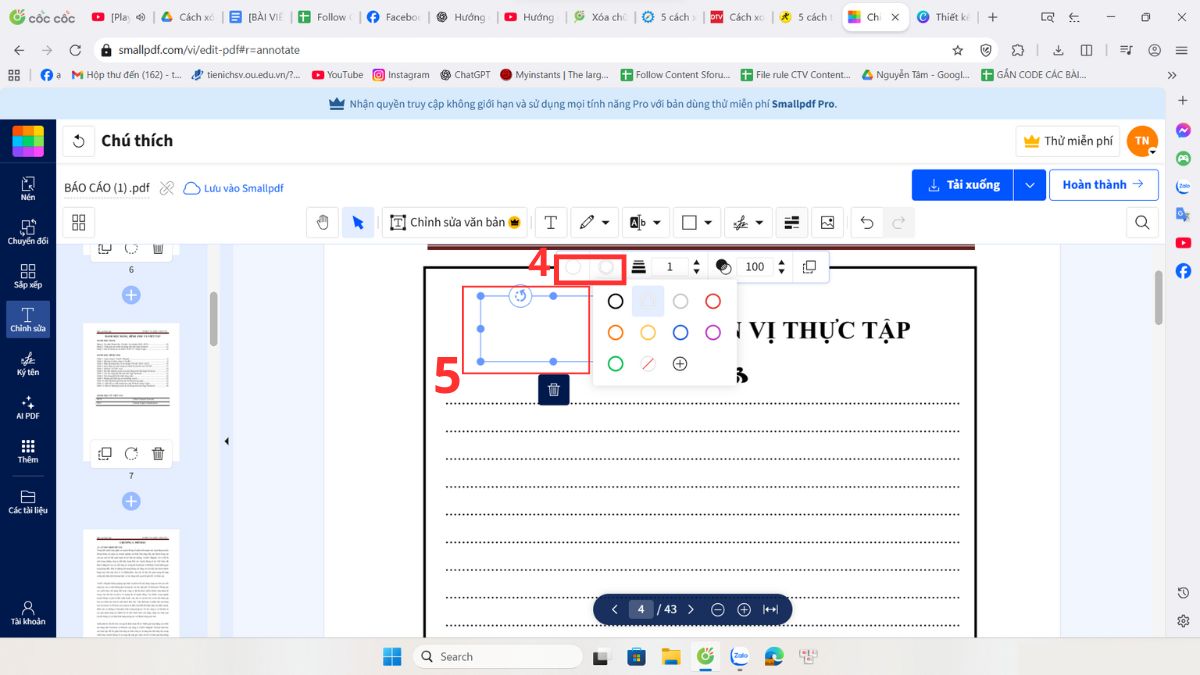Pick the text highlight tool icon

pyautogui.click(x=636, y=222)
